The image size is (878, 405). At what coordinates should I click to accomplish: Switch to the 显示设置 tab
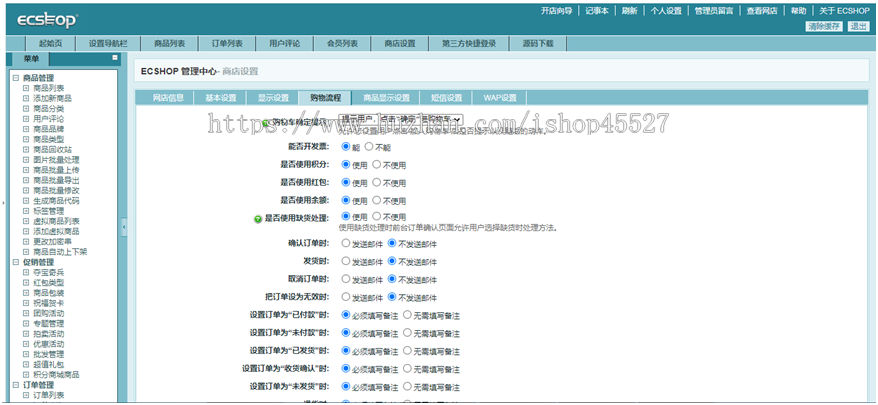click(273, 97)
